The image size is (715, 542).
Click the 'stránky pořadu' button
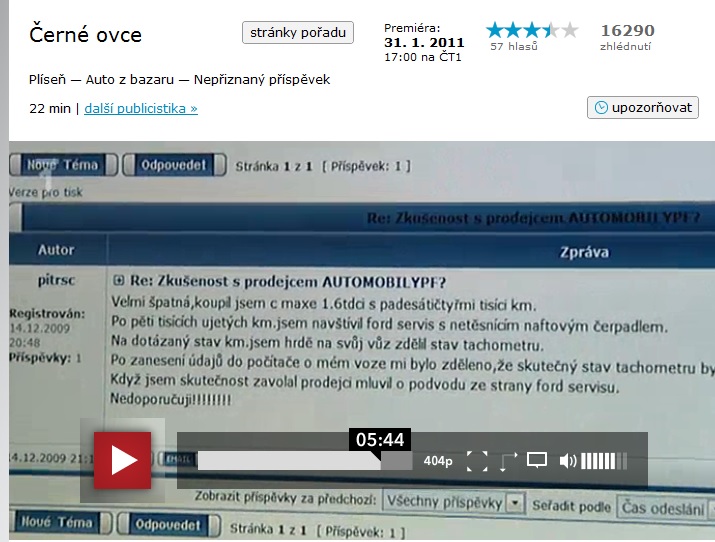click(x=298, y=33)
